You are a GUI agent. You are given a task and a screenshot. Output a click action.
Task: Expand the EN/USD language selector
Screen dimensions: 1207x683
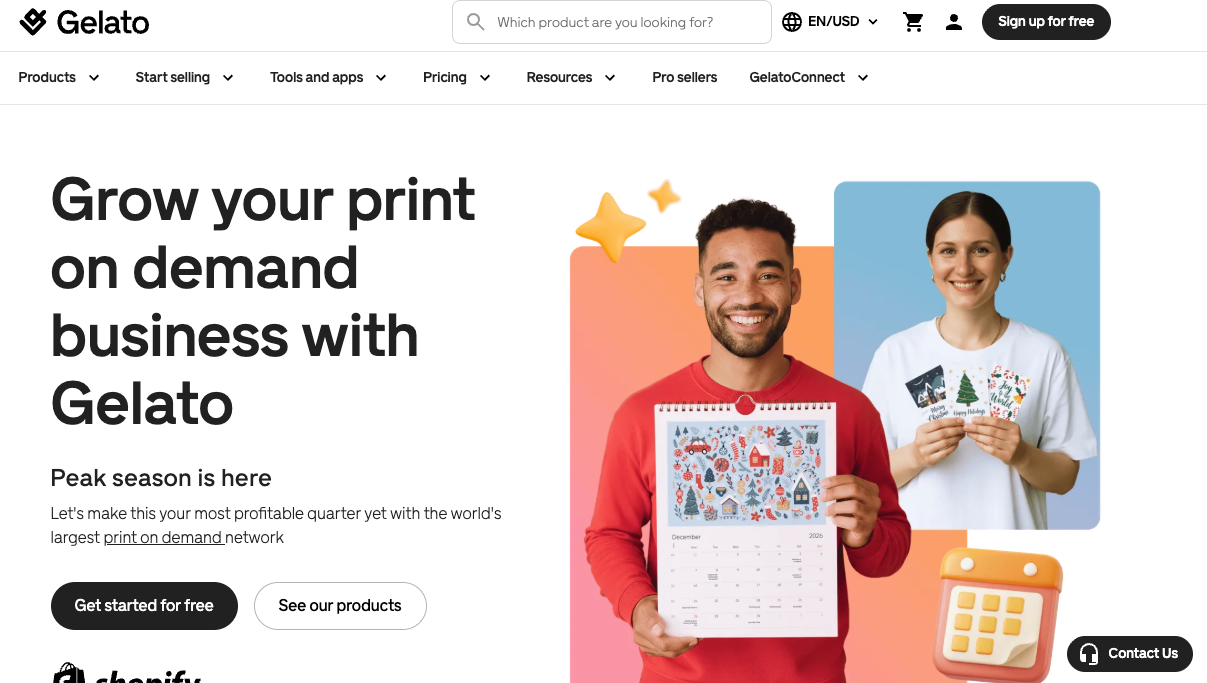tap(830, 22)
